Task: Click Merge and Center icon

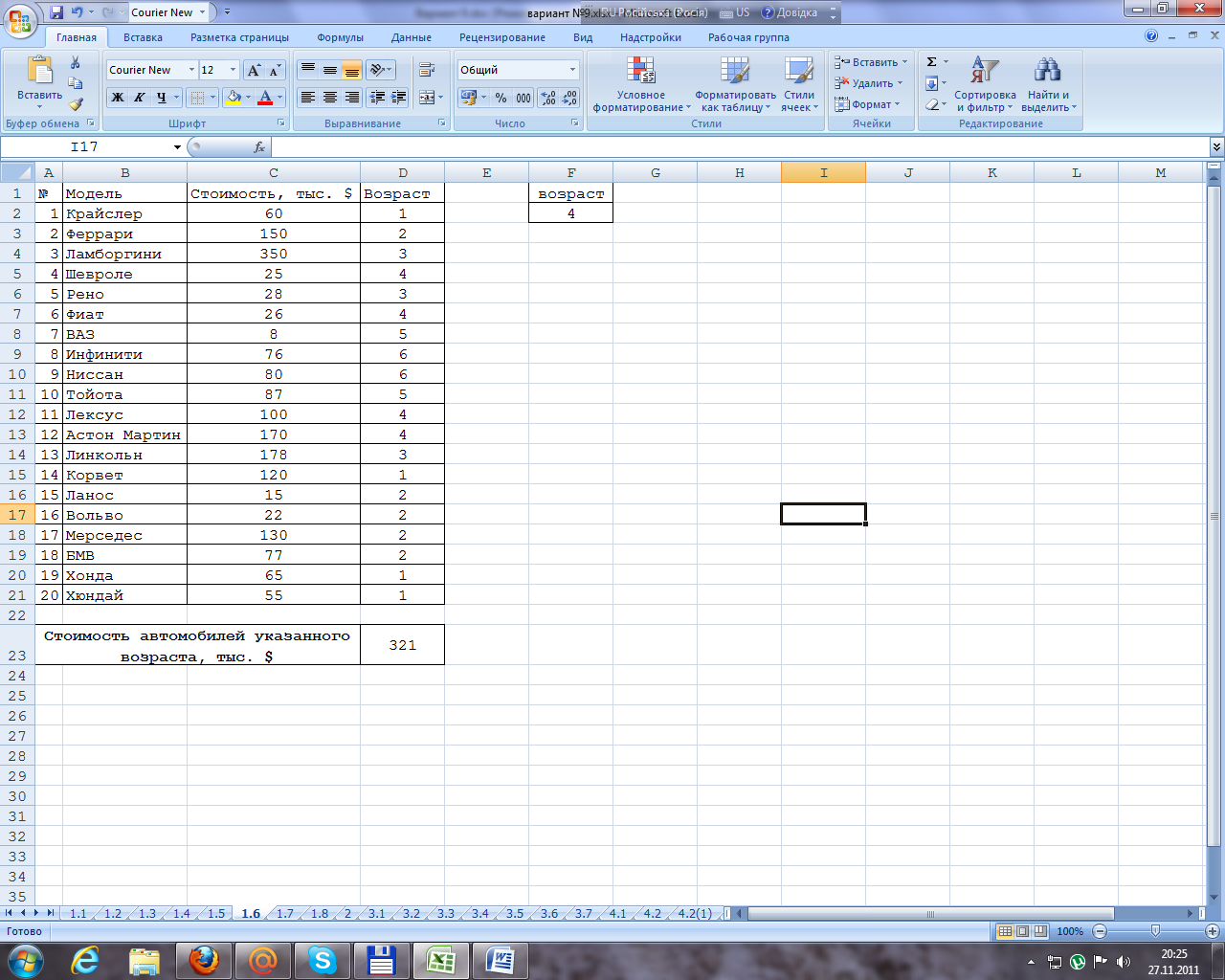Action: (x=427, y=98)
